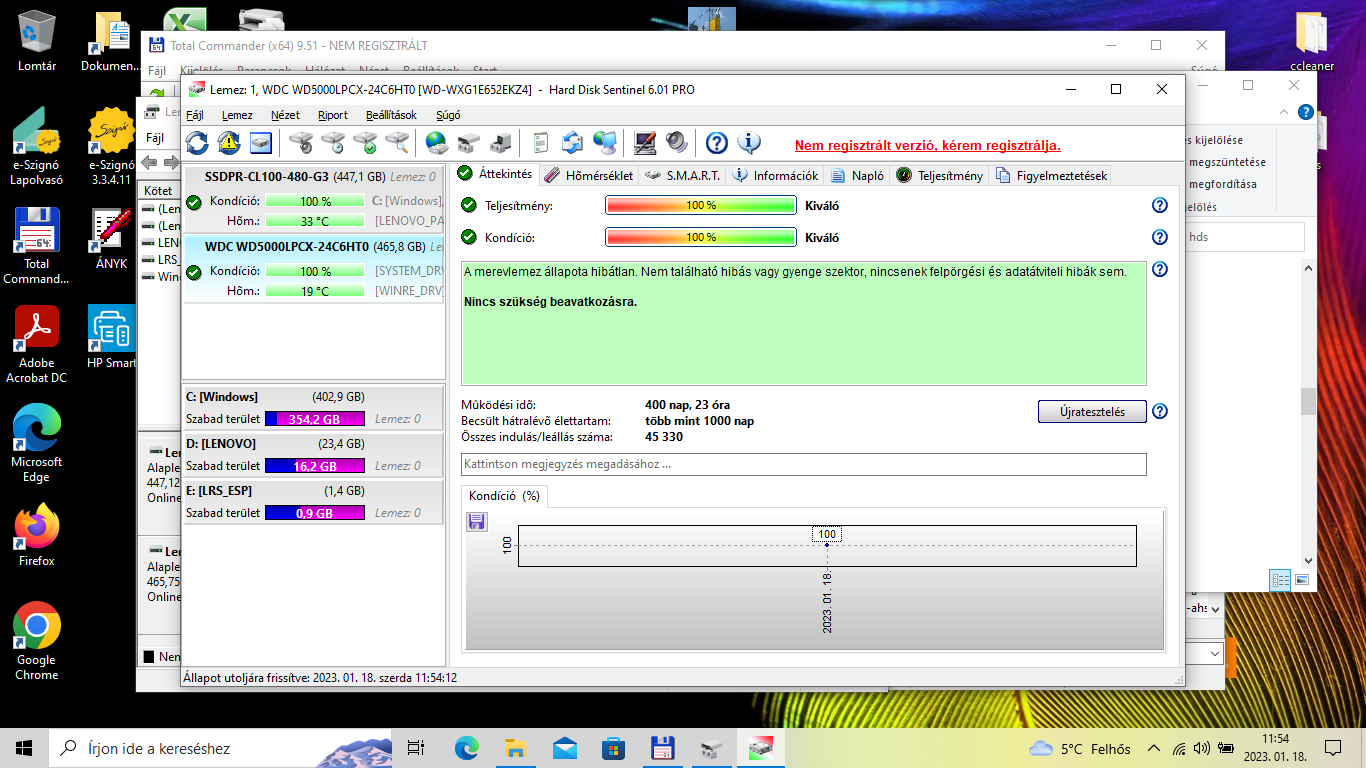Click the C: free space 354,2 GB bar

315,419
